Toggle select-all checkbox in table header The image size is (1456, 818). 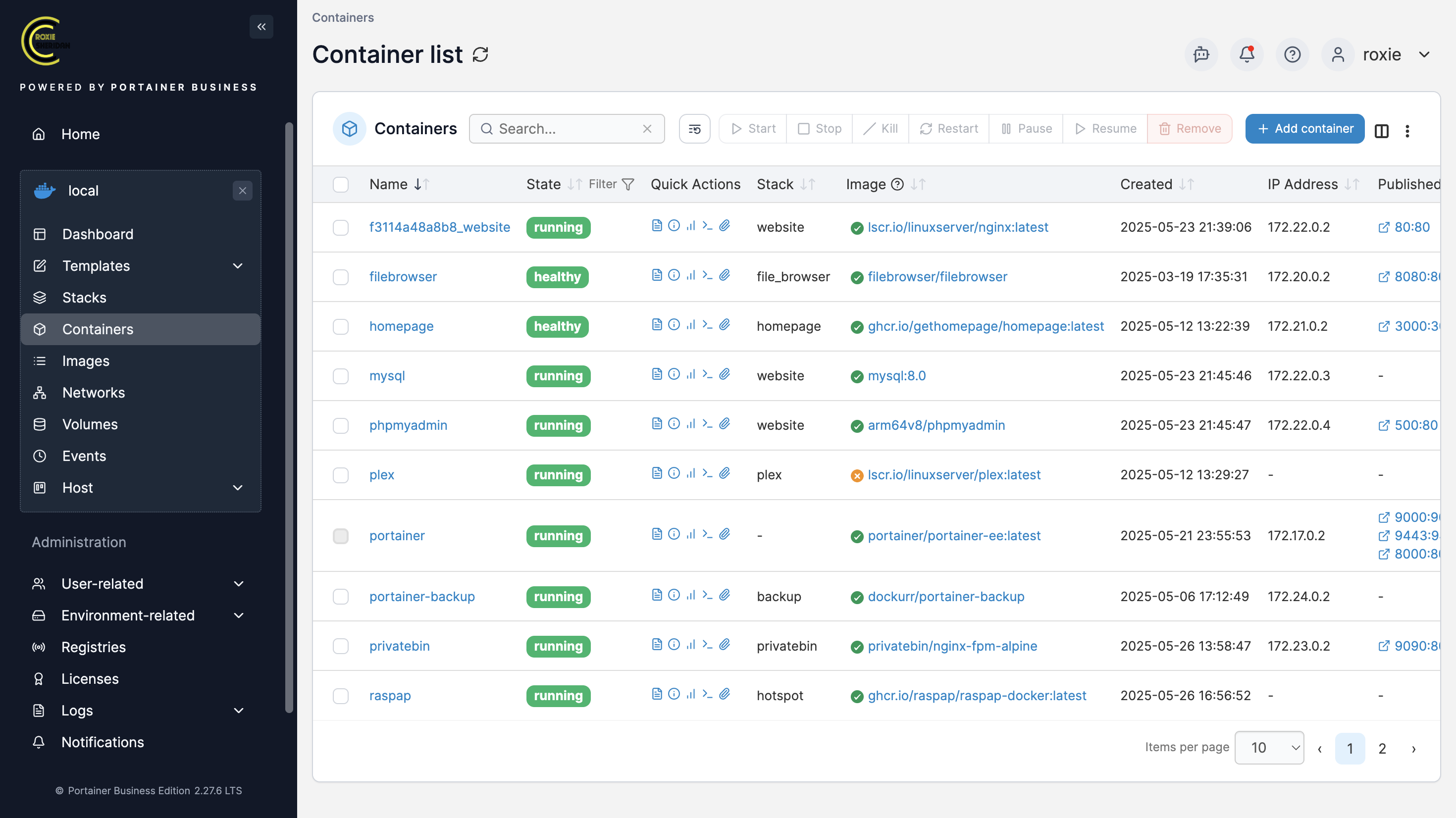pos(341,185)
